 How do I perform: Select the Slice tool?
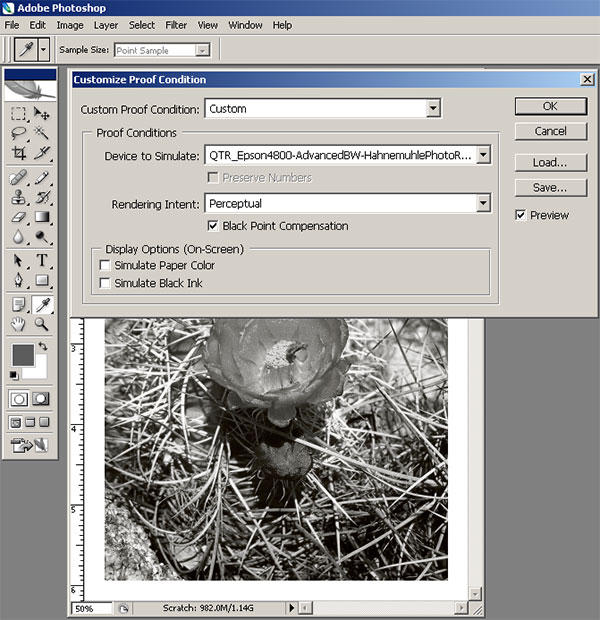pyautogui.click(x=42, y=153)
